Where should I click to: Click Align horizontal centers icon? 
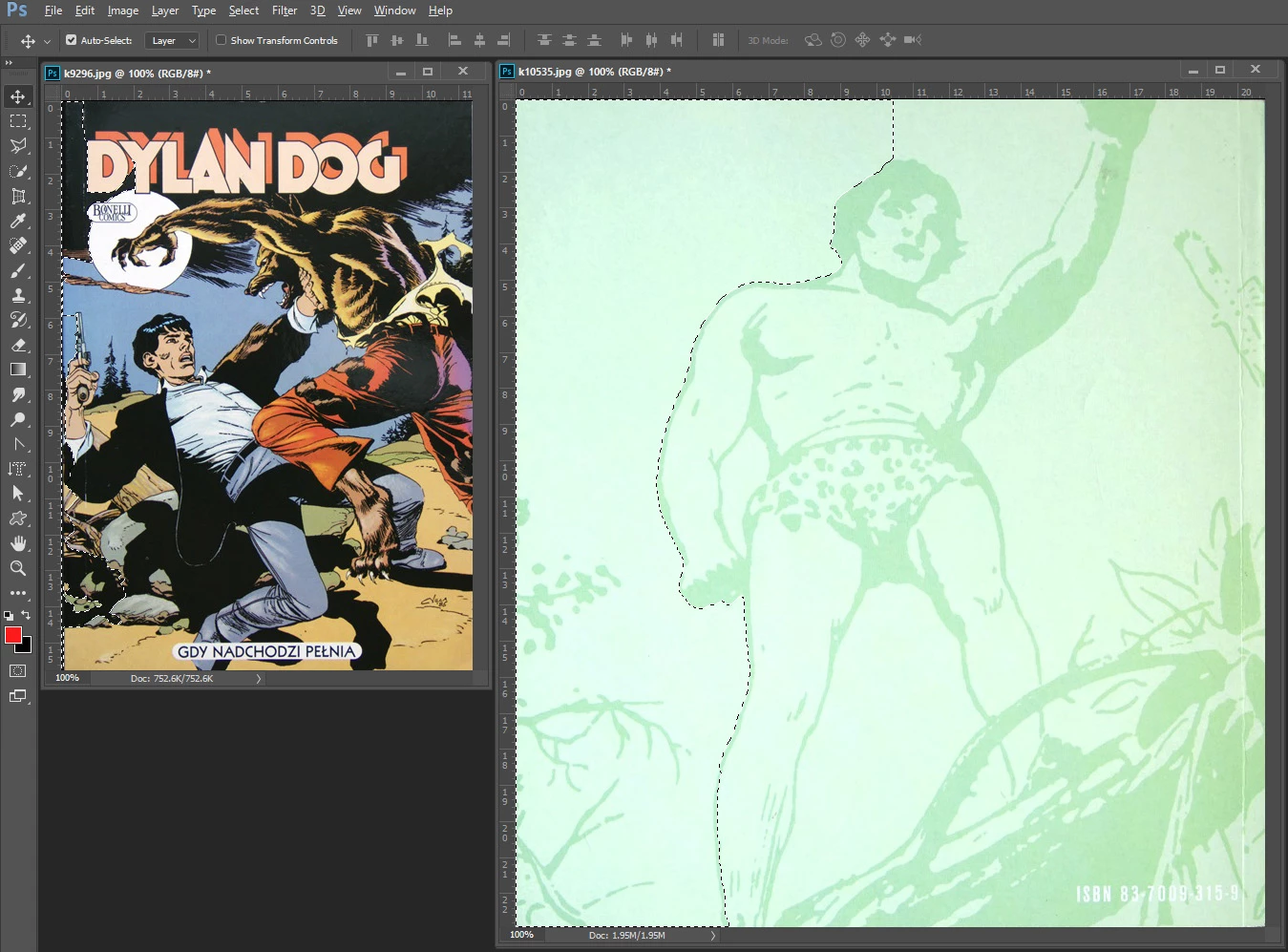[479, 40]
